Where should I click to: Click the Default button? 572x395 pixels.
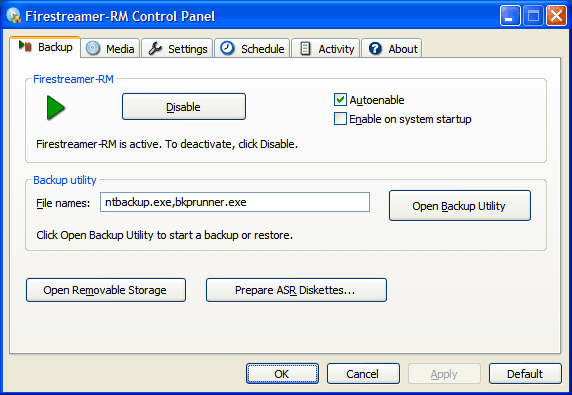[x=525, y=373]
